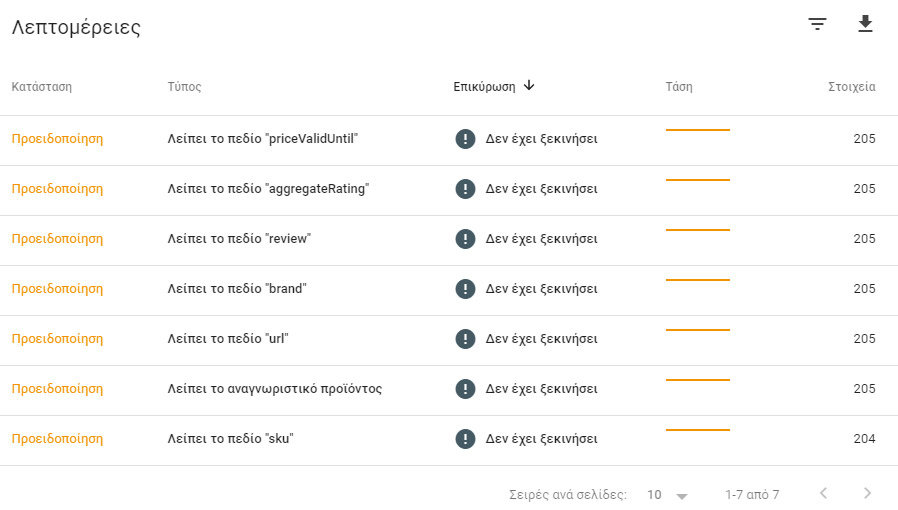
Task: Go to previous page arrow
Action: click(x=823, y=493)
